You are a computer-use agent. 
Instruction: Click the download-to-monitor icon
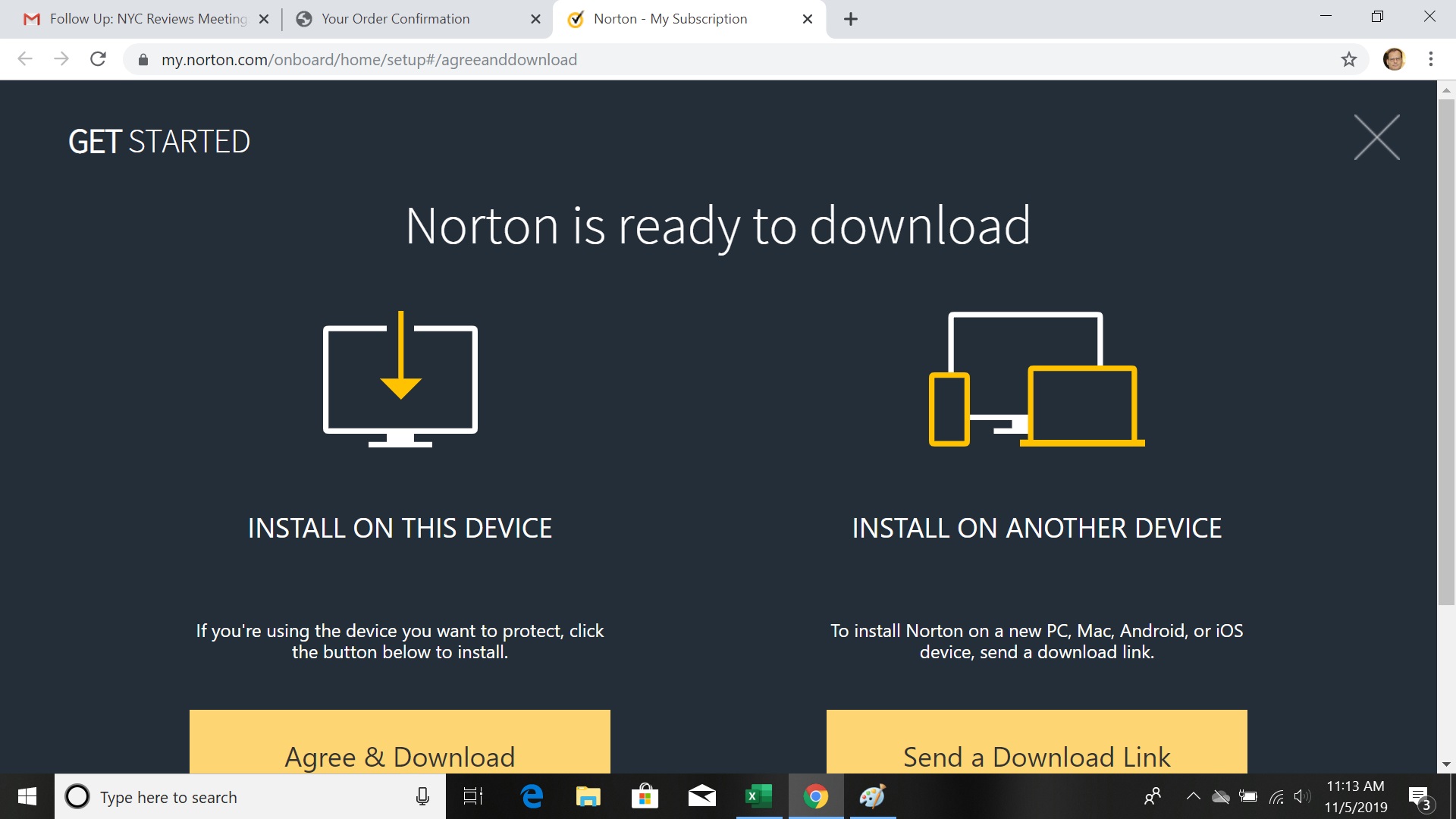400,379
